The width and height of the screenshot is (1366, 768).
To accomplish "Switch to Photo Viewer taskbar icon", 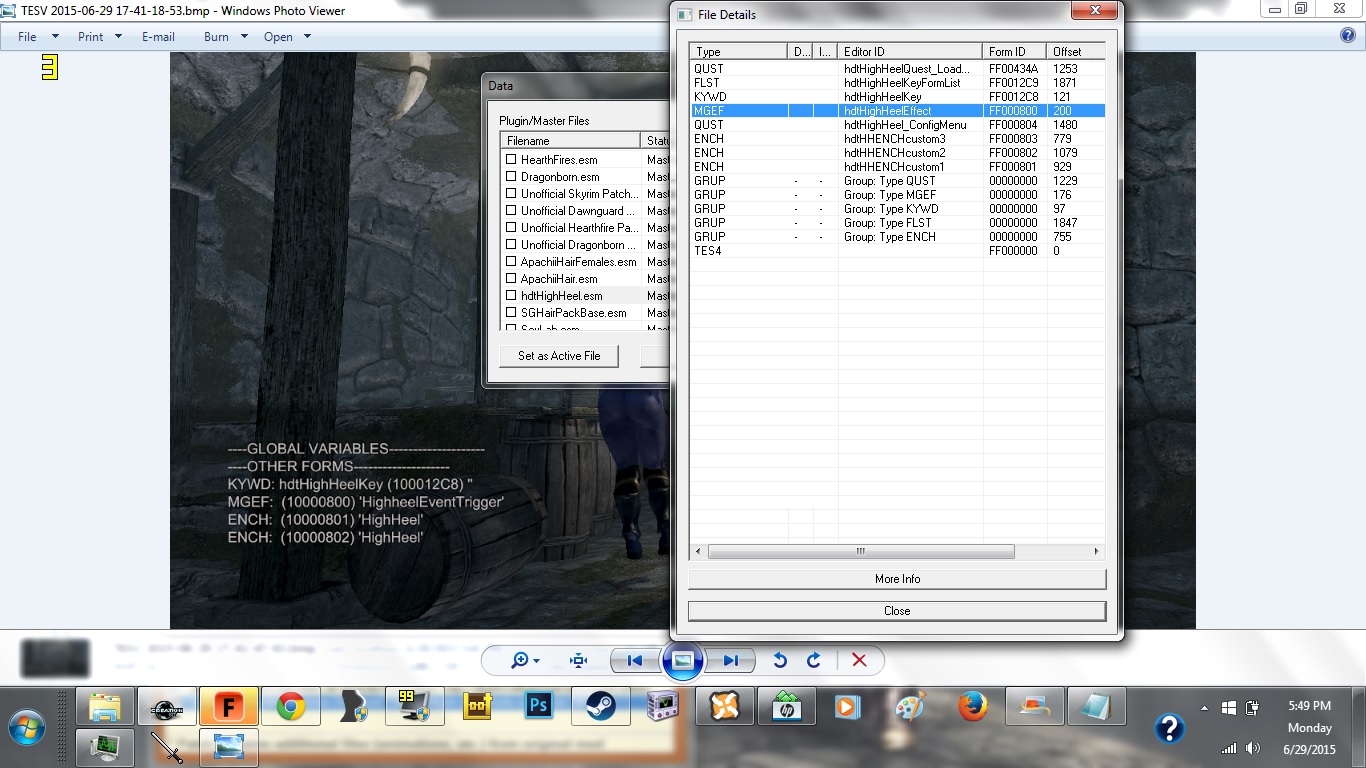I will [x=229, y=747].
